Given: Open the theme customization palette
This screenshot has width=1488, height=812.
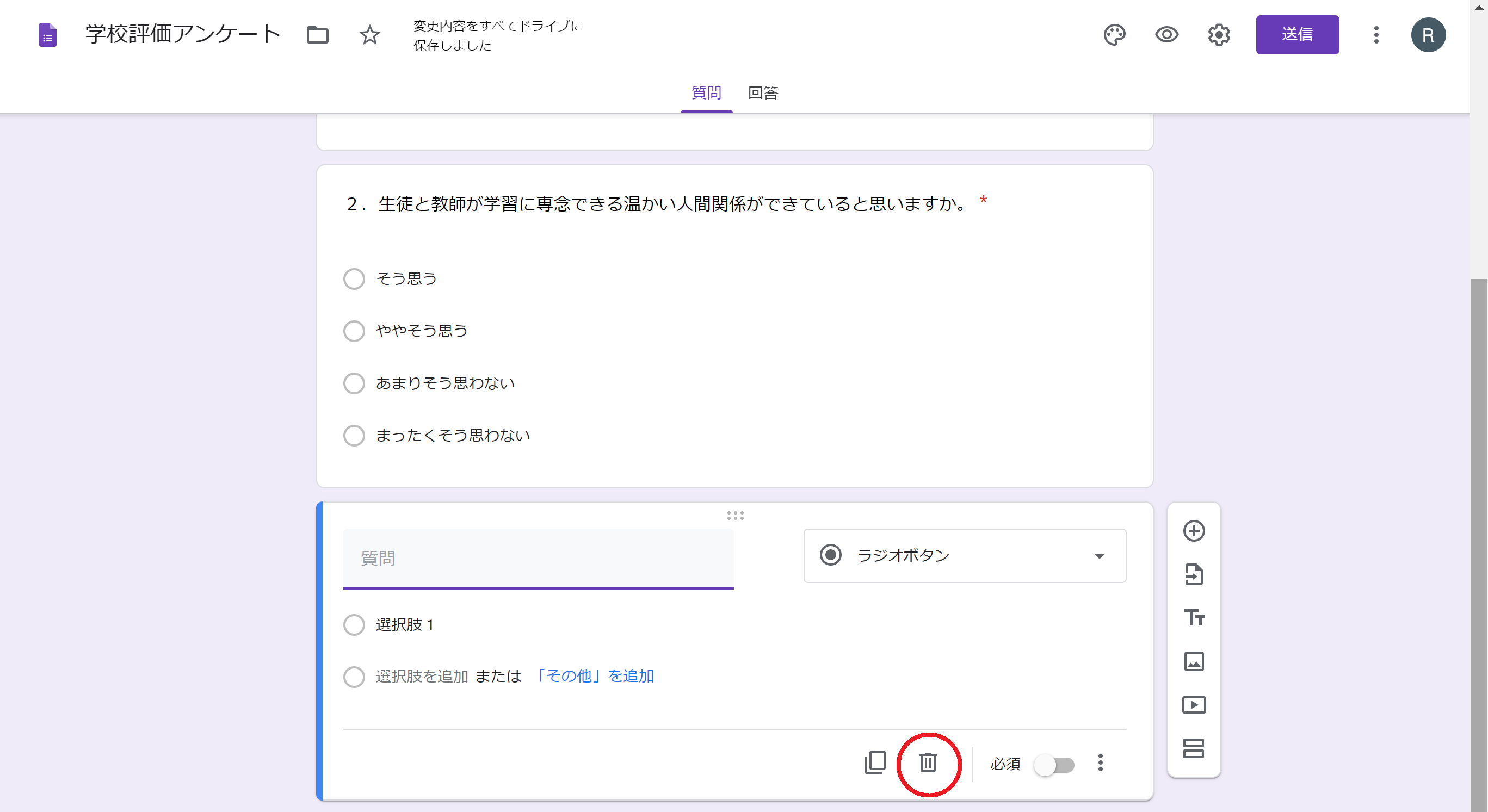Looking at the screenshot, I should click(1114, 35).
